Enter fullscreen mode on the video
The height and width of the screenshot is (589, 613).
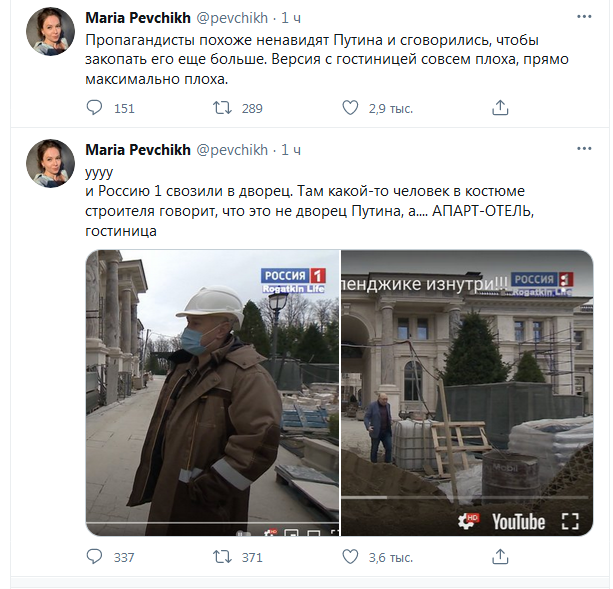(x=570, y=521)
